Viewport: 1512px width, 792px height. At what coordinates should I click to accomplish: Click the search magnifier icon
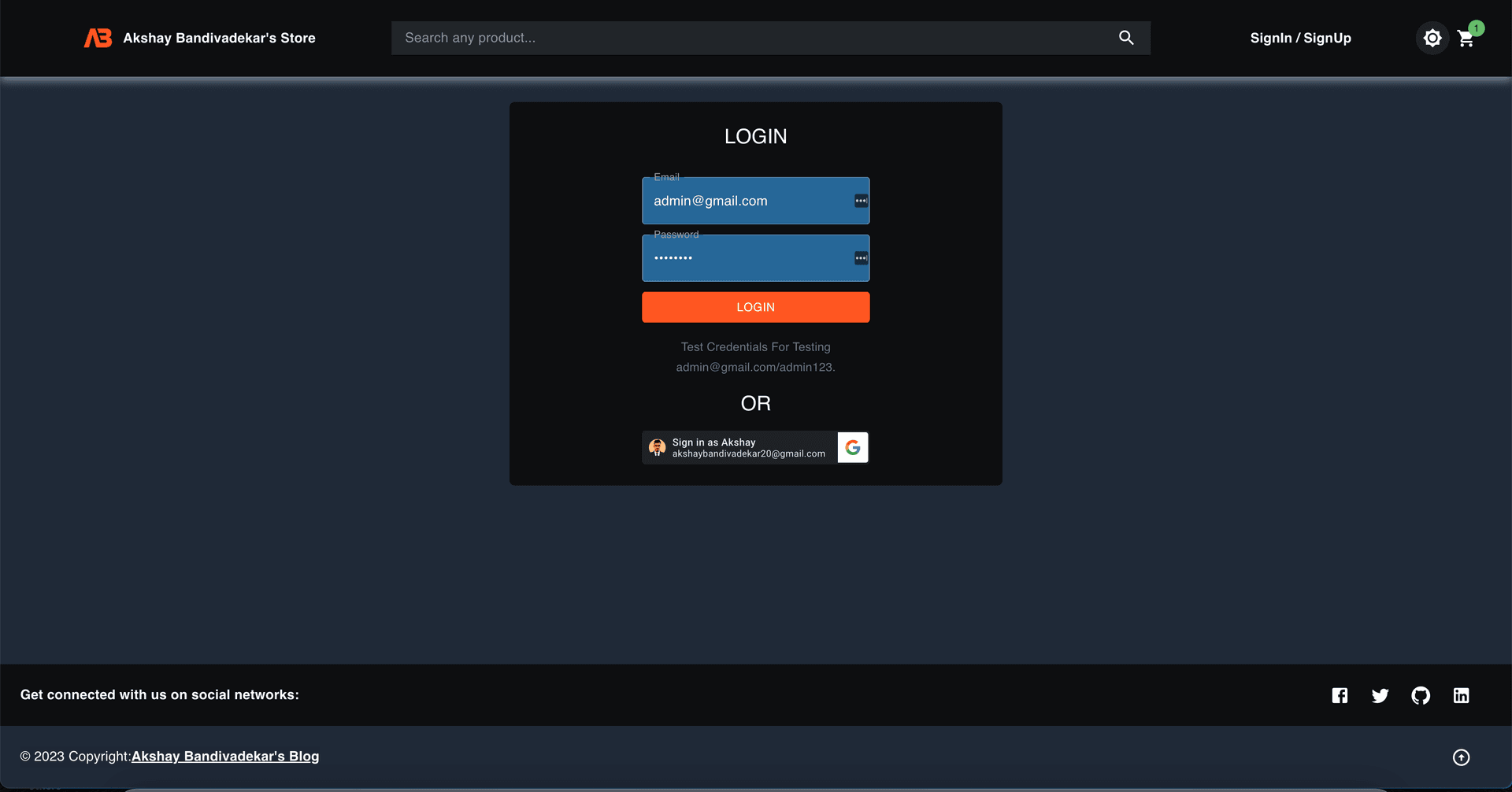tap(1126, 38)
